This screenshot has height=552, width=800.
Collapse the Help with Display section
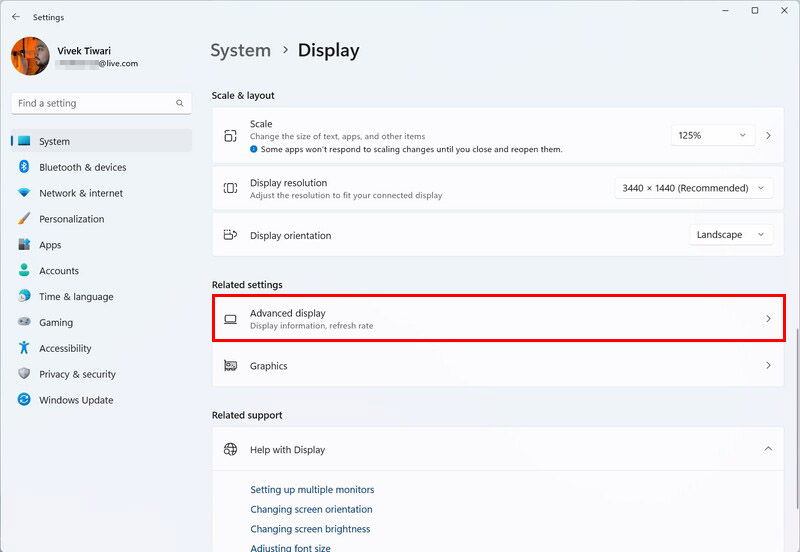pyautogui.click(x=768, y=448)
